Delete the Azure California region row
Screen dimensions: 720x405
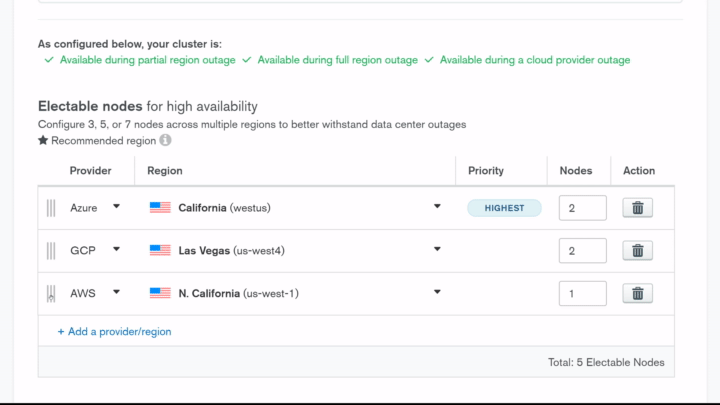(x=637, y=208)
